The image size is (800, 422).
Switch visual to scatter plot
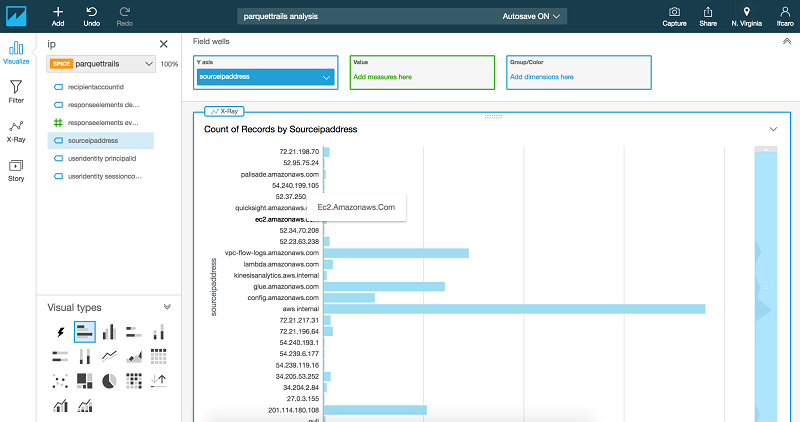point(60,381)
